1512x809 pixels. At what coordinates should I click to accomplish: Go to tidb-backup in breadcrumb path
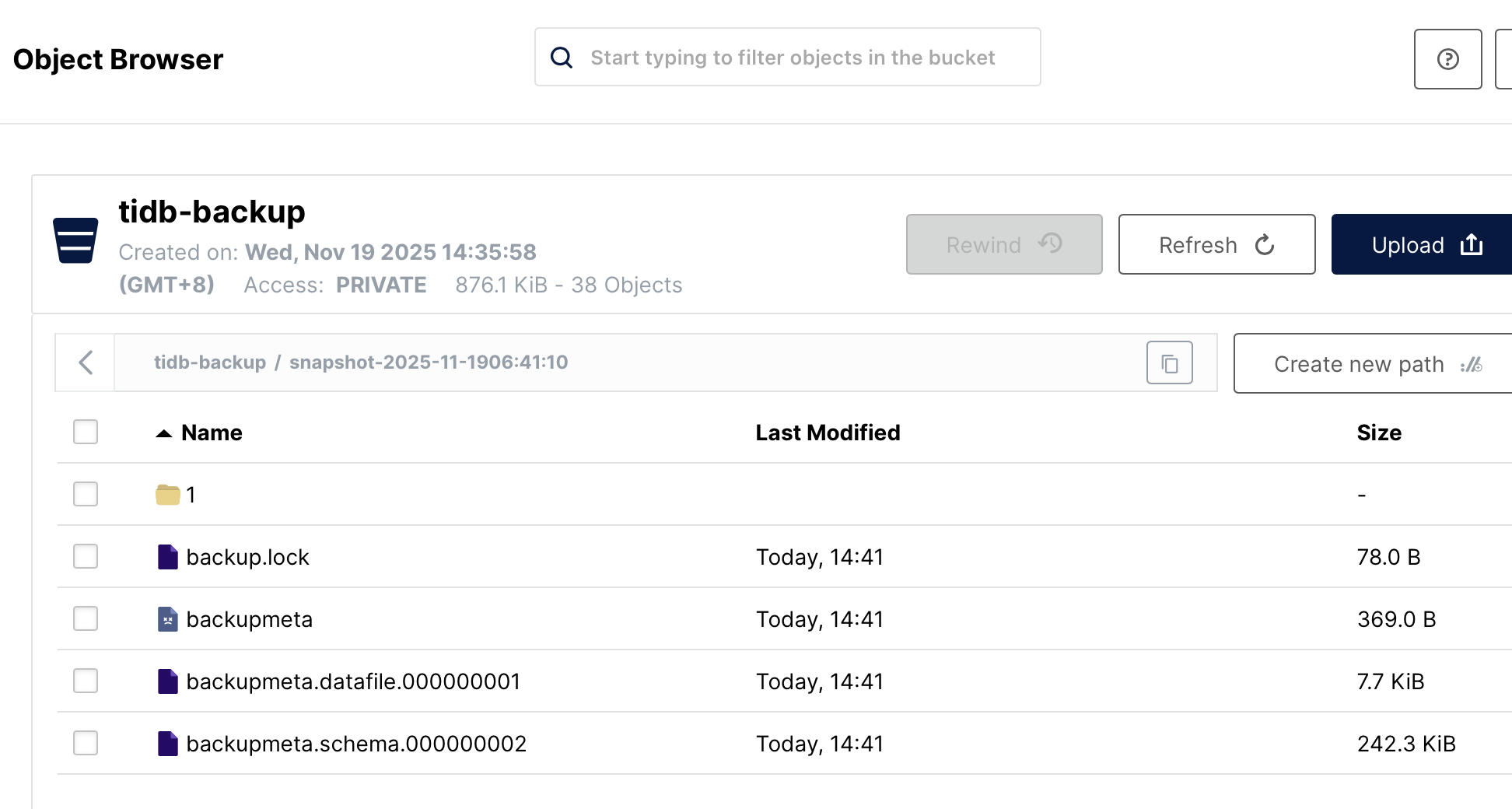coord(209,362)
